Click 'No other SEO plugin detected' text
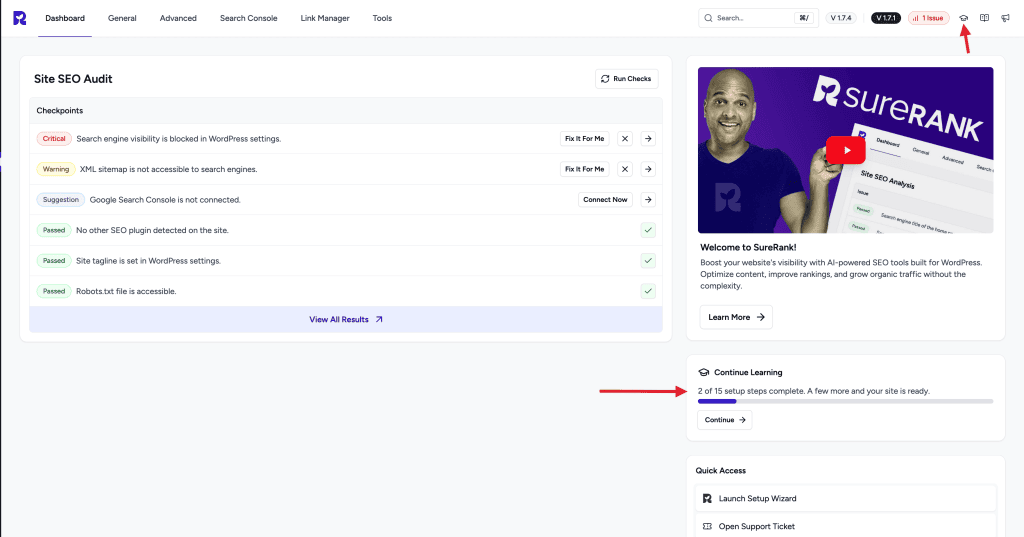The height and width of the screenshot is (537, 1024). pyautogui.click(x=152, y=230)
